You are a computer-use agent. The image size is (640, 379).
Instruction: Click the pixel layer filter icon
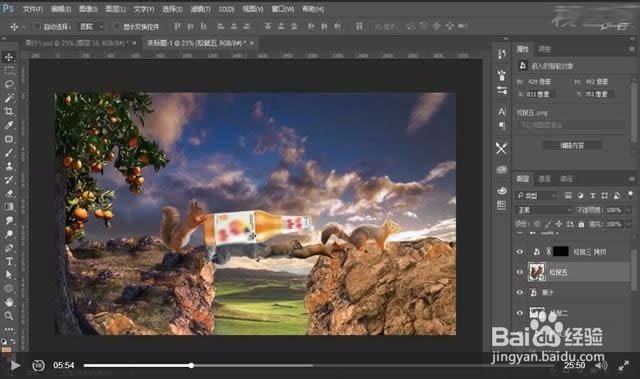568,196
